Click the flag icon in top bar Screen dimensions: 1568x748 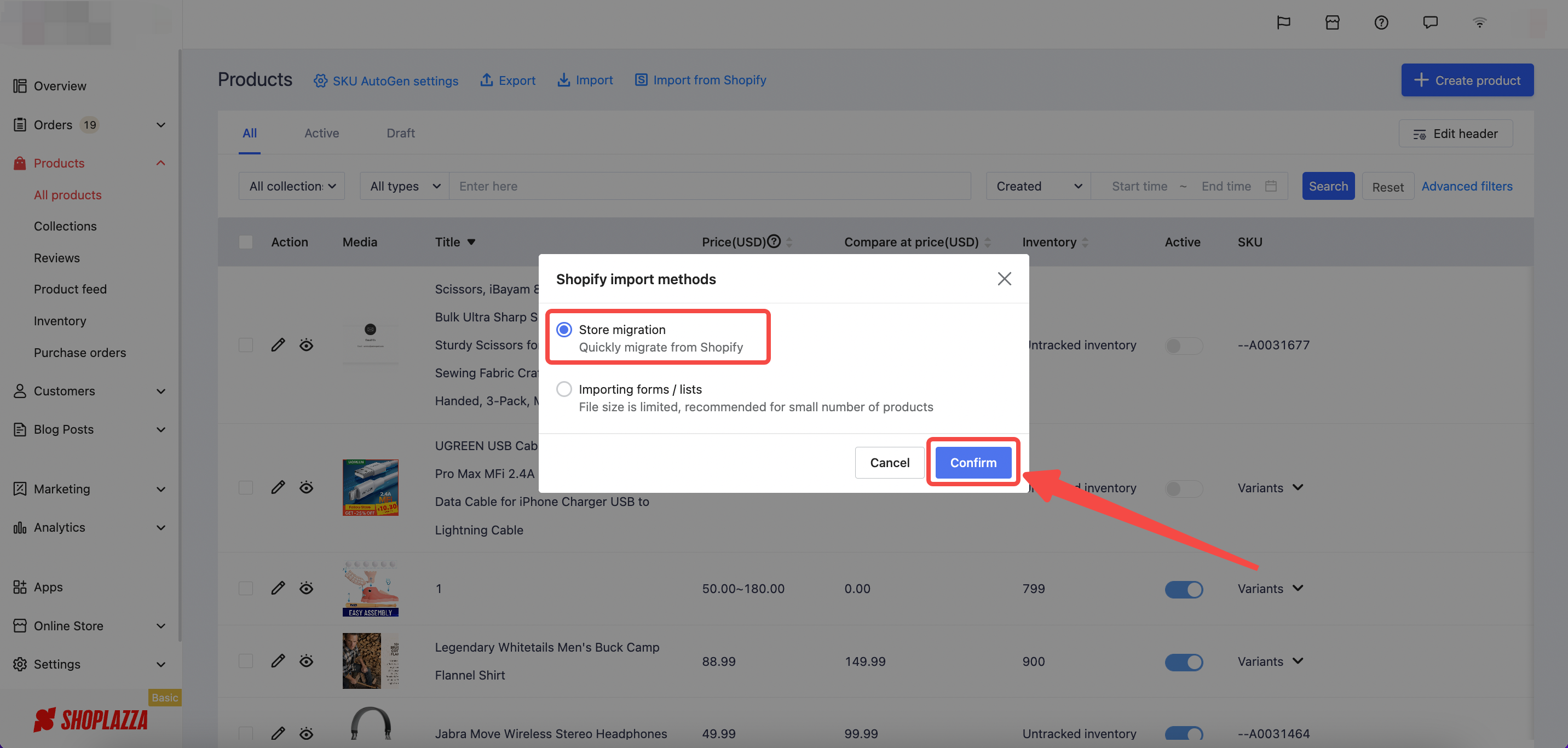coord(1283,22)
